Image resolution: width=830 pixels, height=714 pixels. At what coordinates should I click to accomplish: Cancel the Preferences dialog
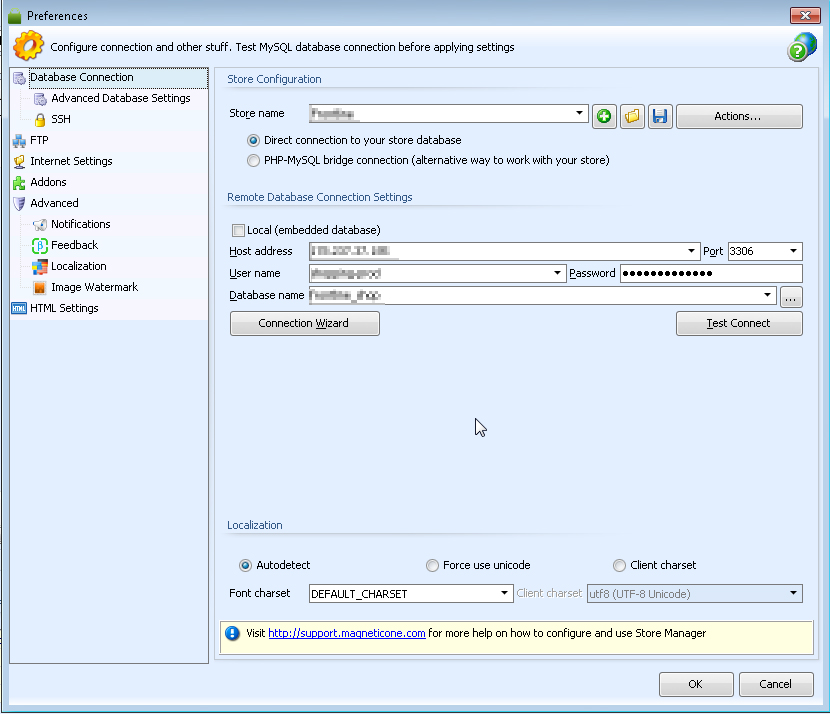pos(776,684)
